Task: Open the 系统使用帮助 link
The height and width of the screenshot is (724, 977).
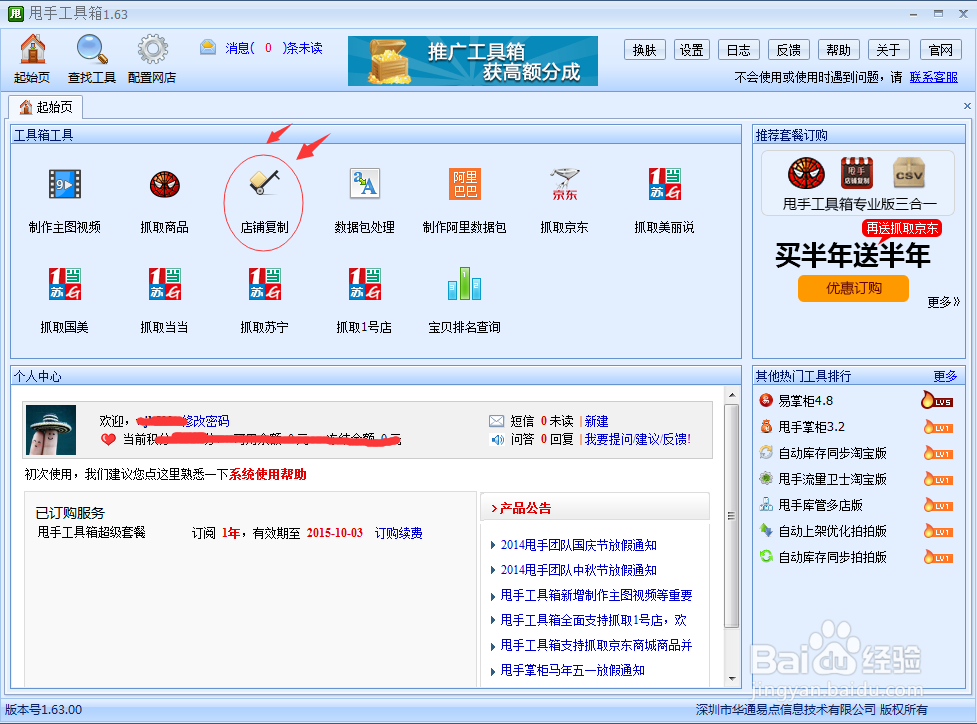Action: tap(268, 475)
